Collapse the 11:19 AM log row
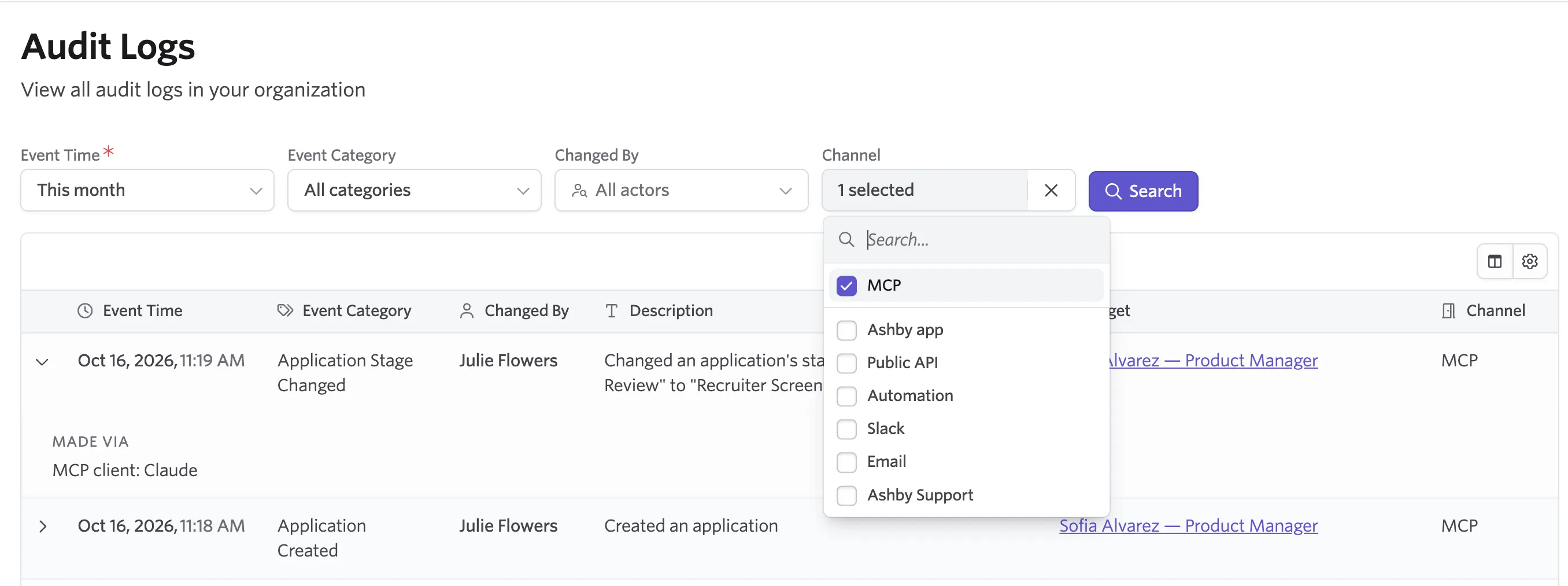The width and height of the screenshot is (1568, 586). pos(42,362)
